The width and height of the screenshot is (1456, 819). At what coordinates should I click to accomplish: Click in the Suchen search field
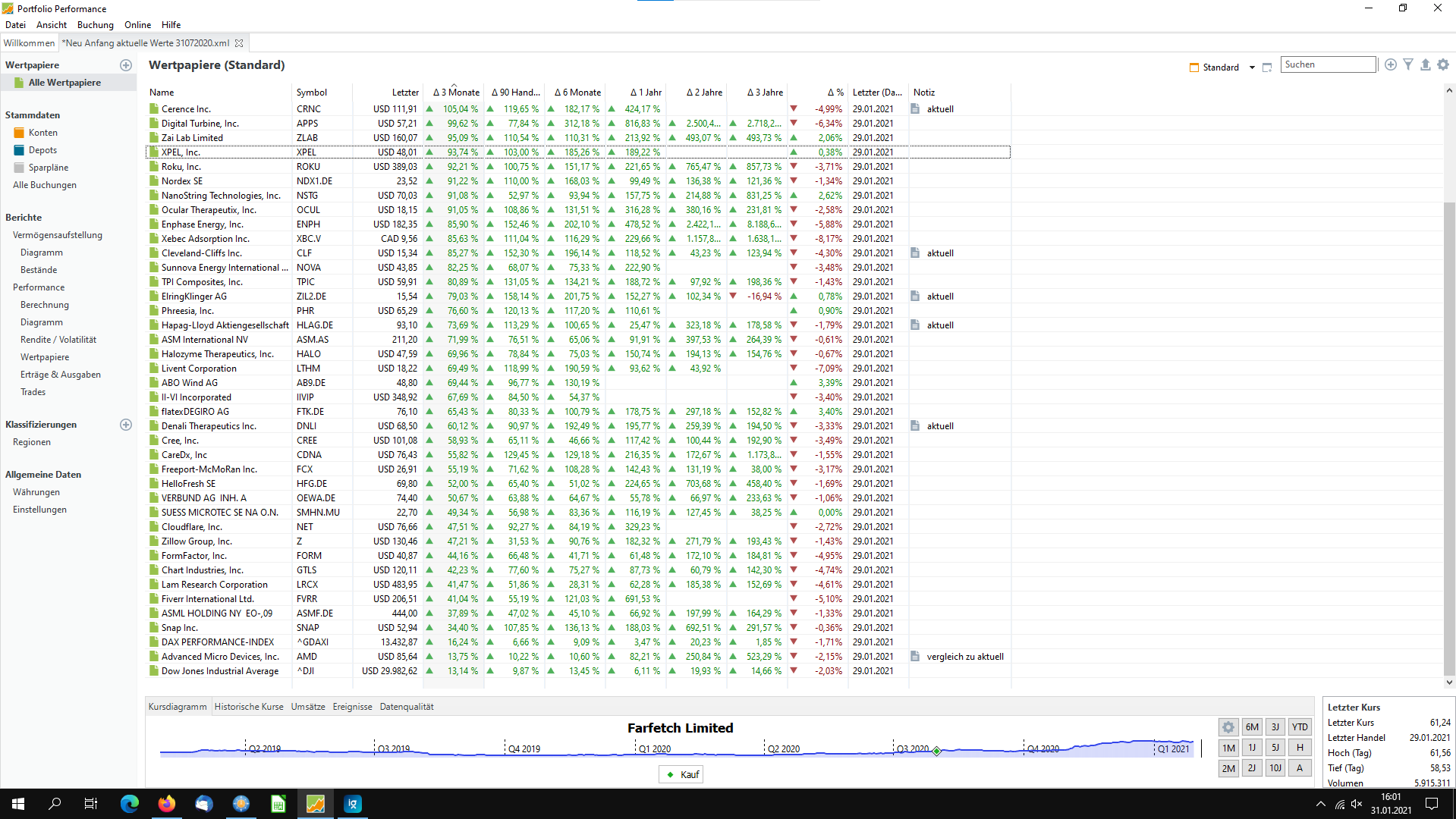[1329, 64]
